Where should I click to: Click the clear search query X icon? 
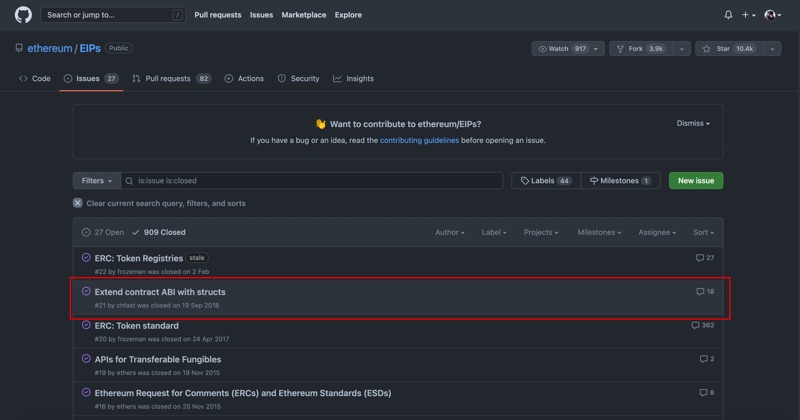tap(78, 203)
